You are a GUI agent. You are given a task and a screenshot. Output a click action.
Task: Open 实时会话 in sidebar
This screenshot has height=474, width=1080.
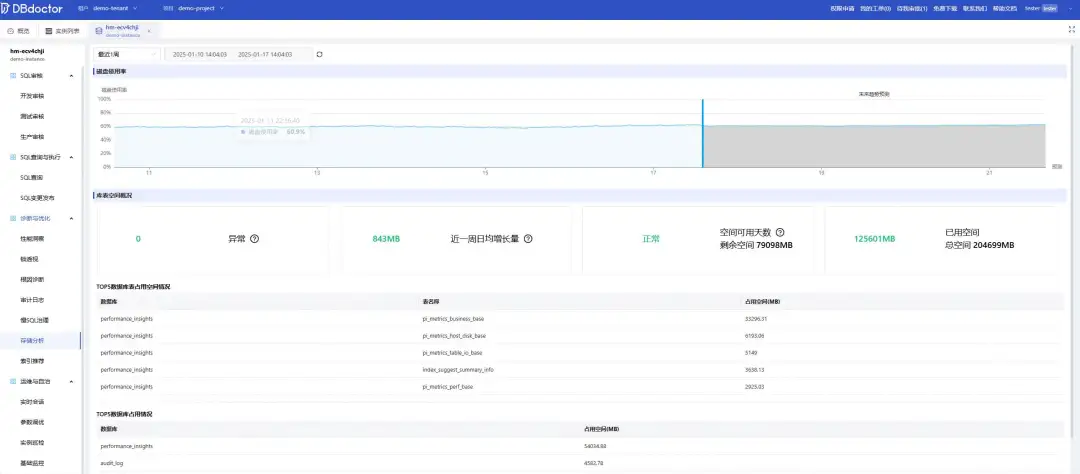(x=32, y=401)
